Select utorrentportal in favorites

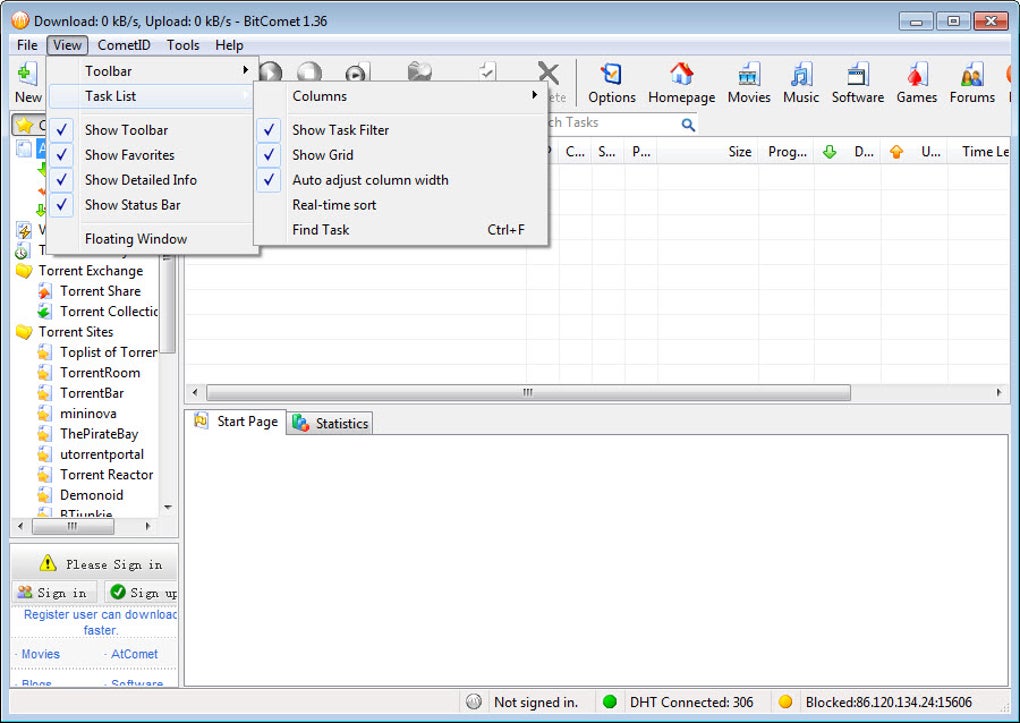point(101,454)
